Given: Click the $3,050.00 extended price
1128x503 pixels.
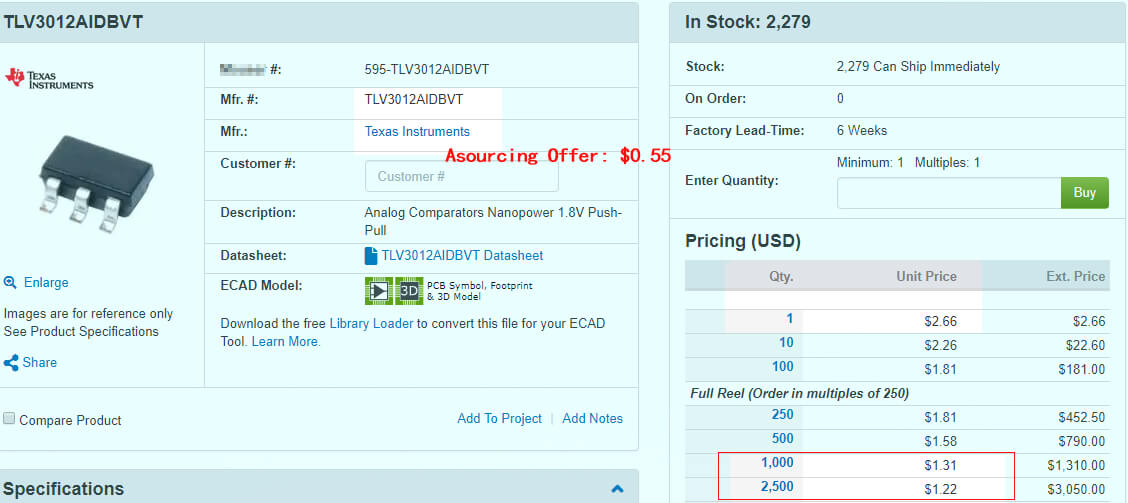Looking at the screenshot, I should click(1076, 489).
